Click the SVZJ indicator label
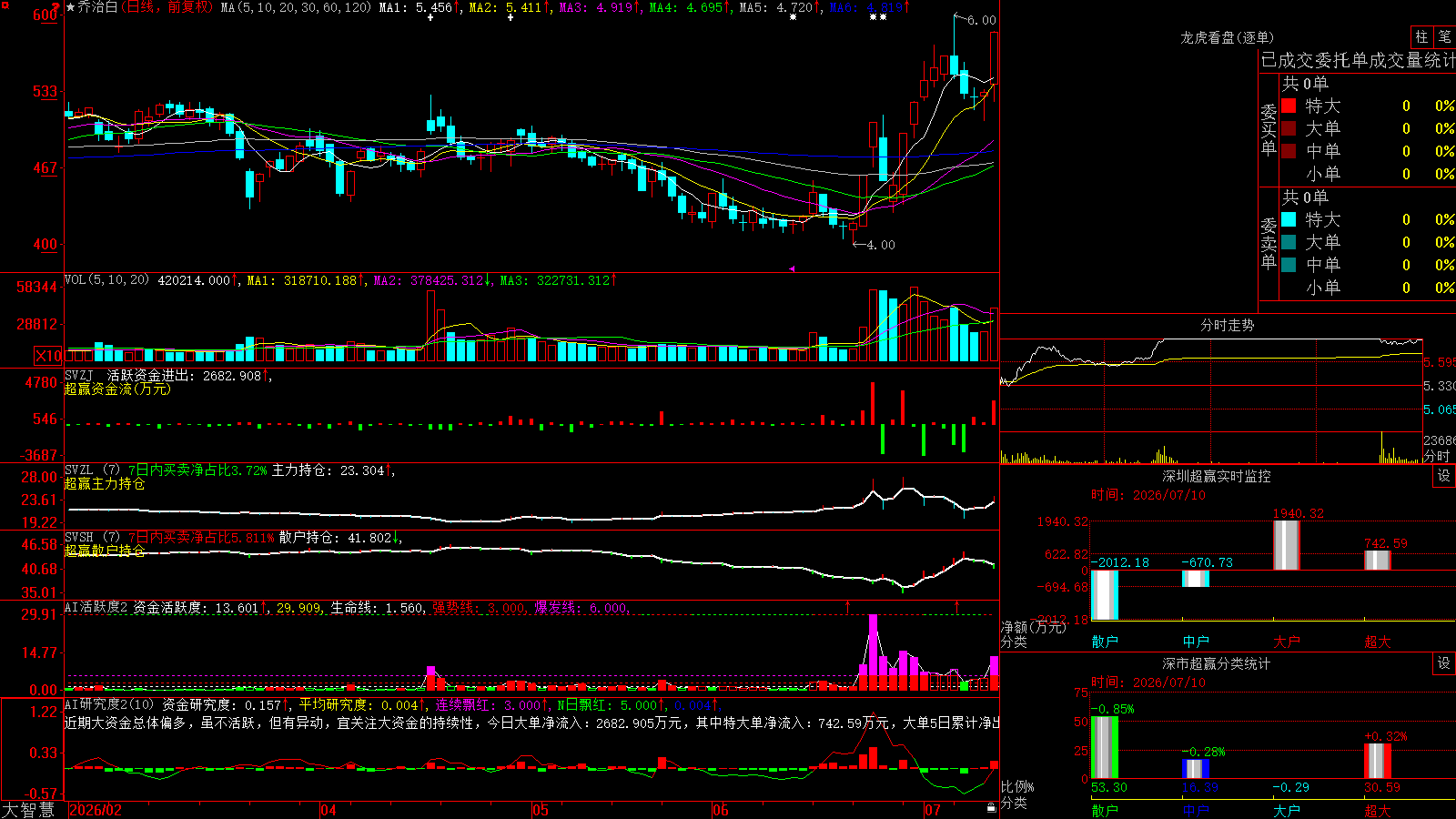 pyautogui.click(x=79, y=375)
